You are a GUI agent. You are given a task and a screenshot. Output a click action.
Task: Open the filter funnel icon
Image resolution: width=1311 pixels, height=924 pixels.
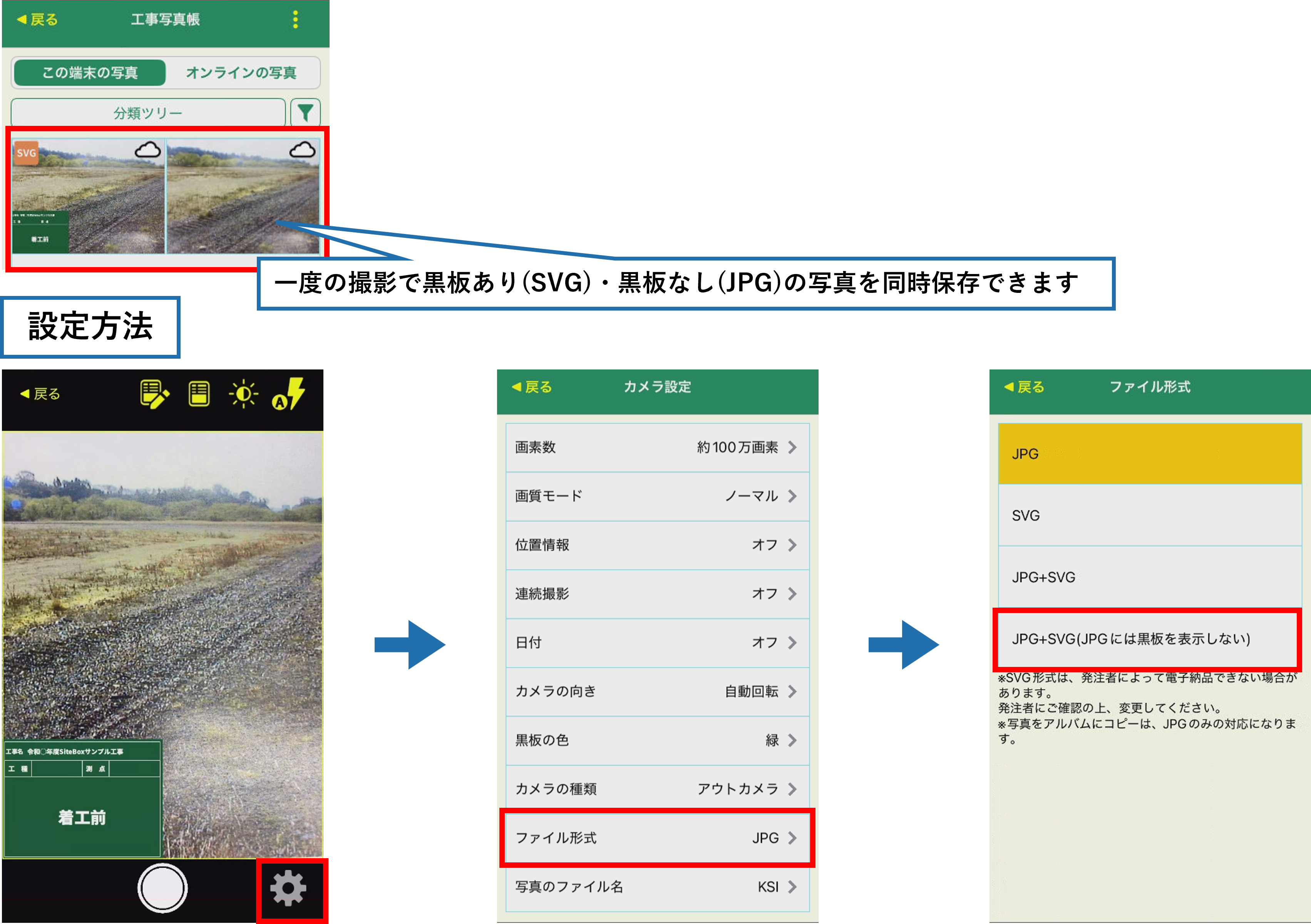pos(305,112)
